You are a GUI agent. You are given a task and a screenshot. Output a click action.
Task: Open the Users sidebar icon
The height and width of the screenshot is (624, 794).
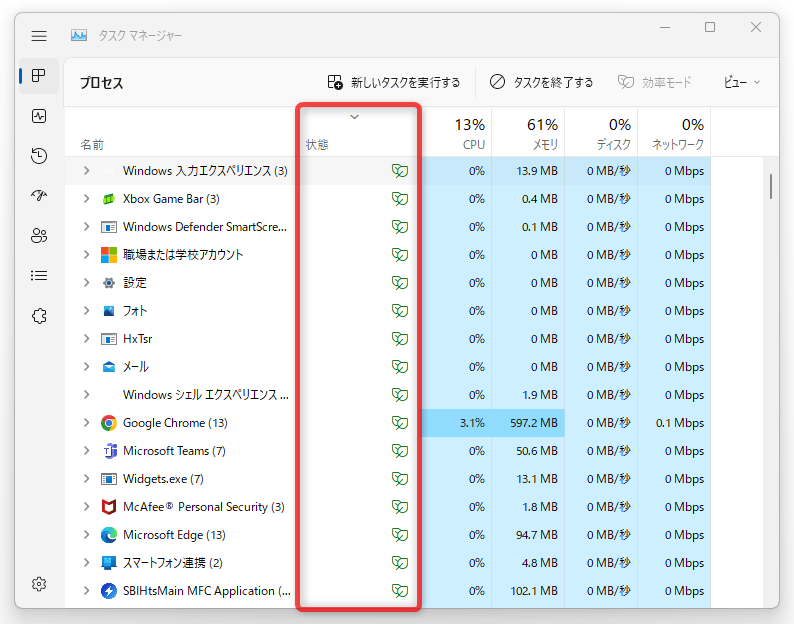coord(39,236)
